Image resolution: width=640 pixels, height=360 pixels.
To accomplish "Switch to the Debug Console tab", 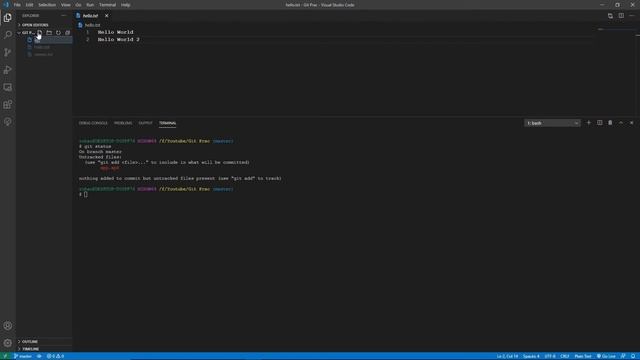I will [x=93, y=123].
